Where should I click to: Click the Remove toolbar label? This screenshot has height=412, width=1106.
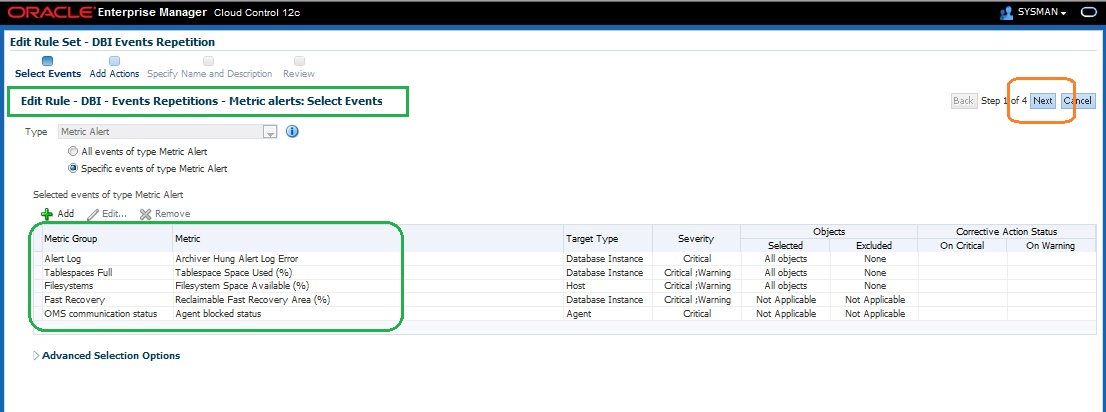pyautogui.click(x=172, y=214)
